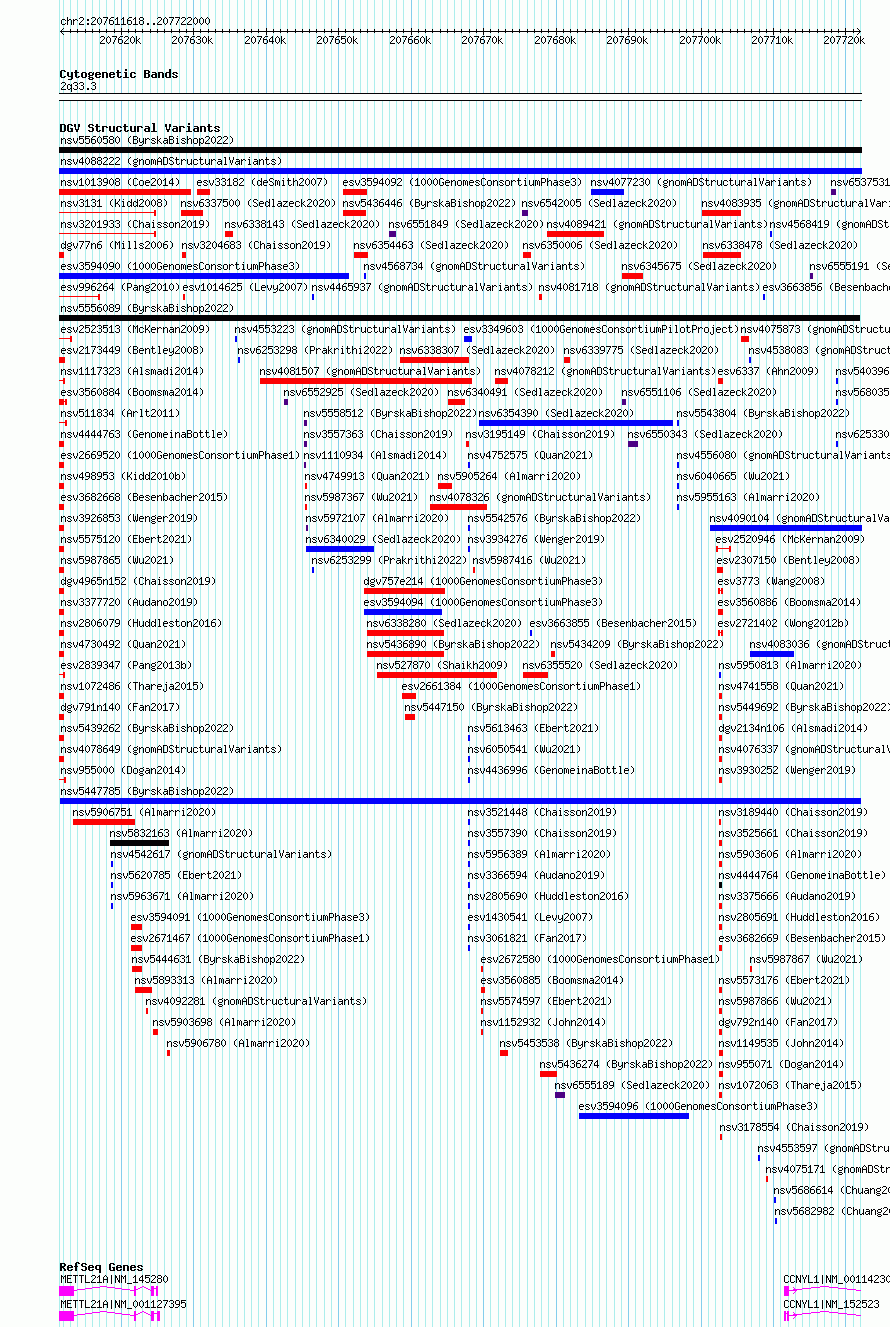Click nsv1013908 (Coe2014) variant label
Screen dimensions: 890x1327
point(120,182)
